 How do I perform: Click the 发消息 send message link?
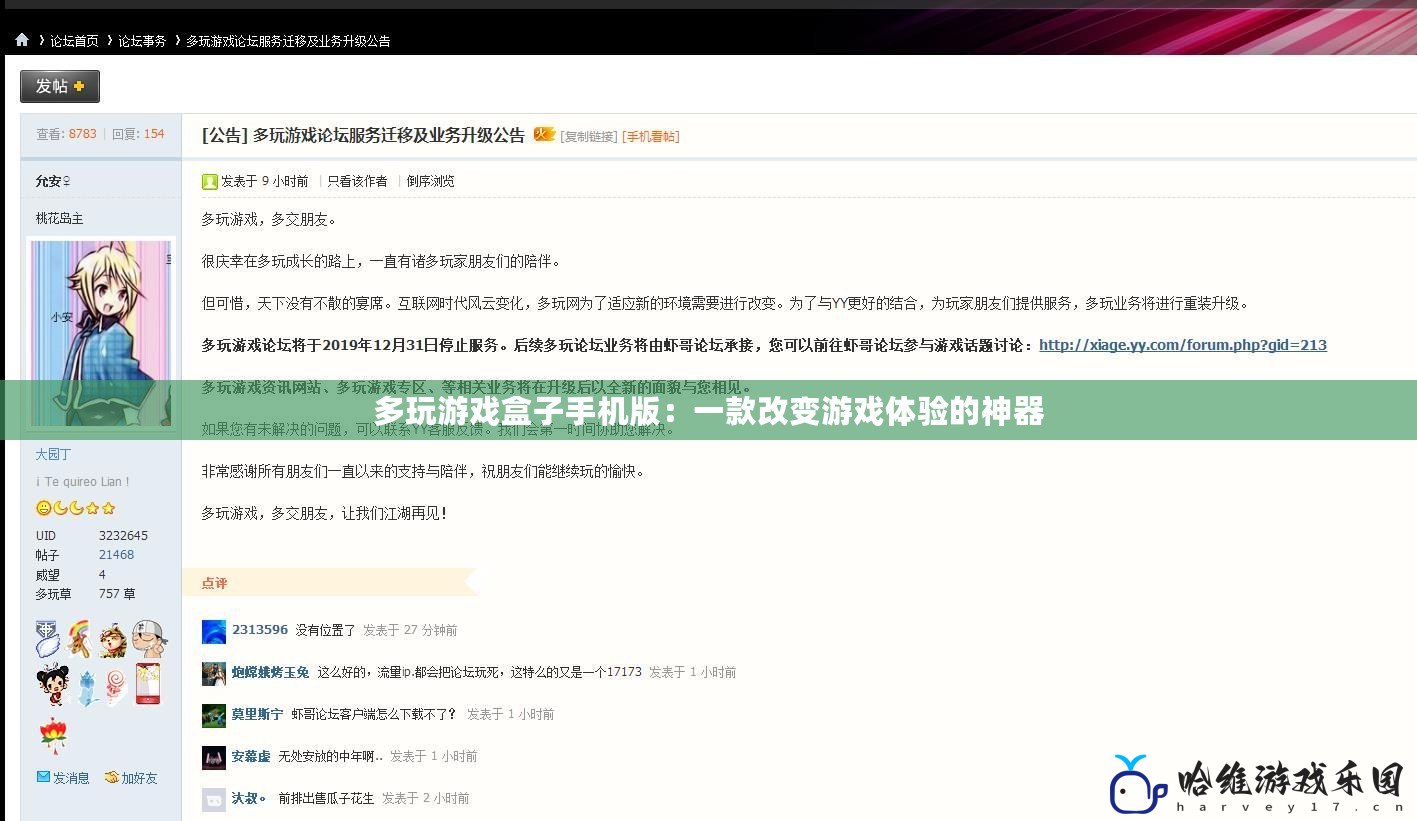(x=71, y=778)
